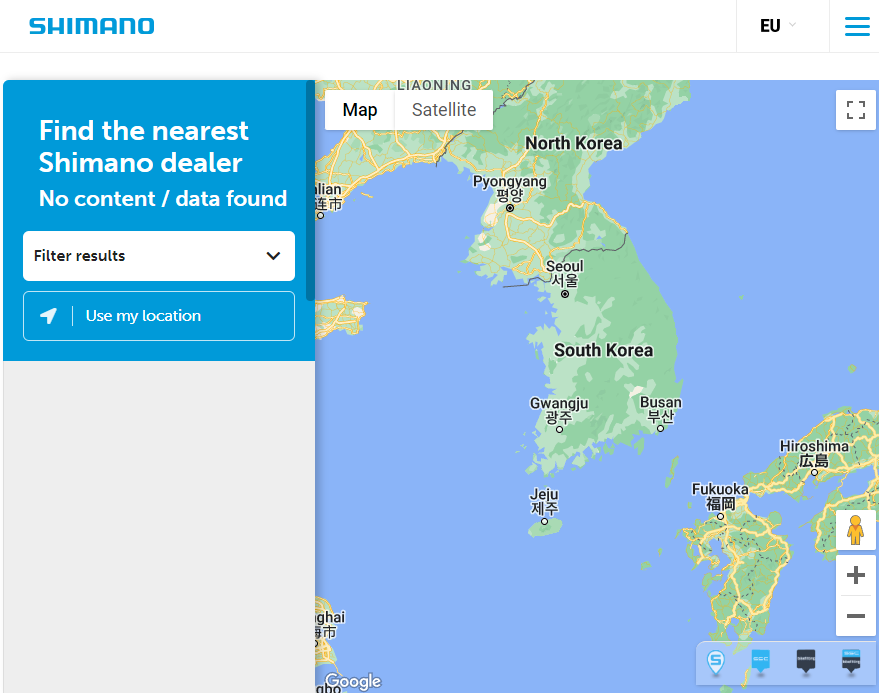Image resolution: width=879 pixels, height=693 pixels.
Task: Open the hamburger menu
Action: click(857, 26)
